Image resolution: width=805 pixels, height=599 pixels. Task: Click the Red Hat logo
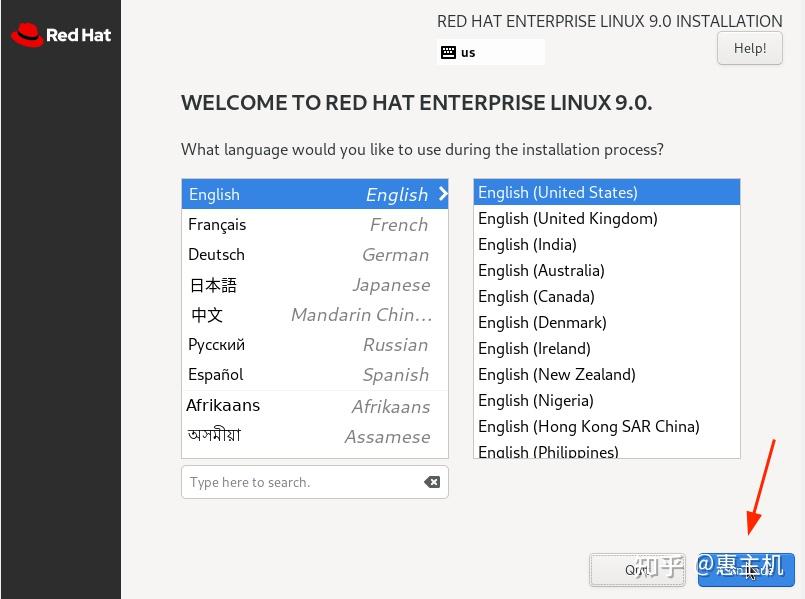point(60,34)
